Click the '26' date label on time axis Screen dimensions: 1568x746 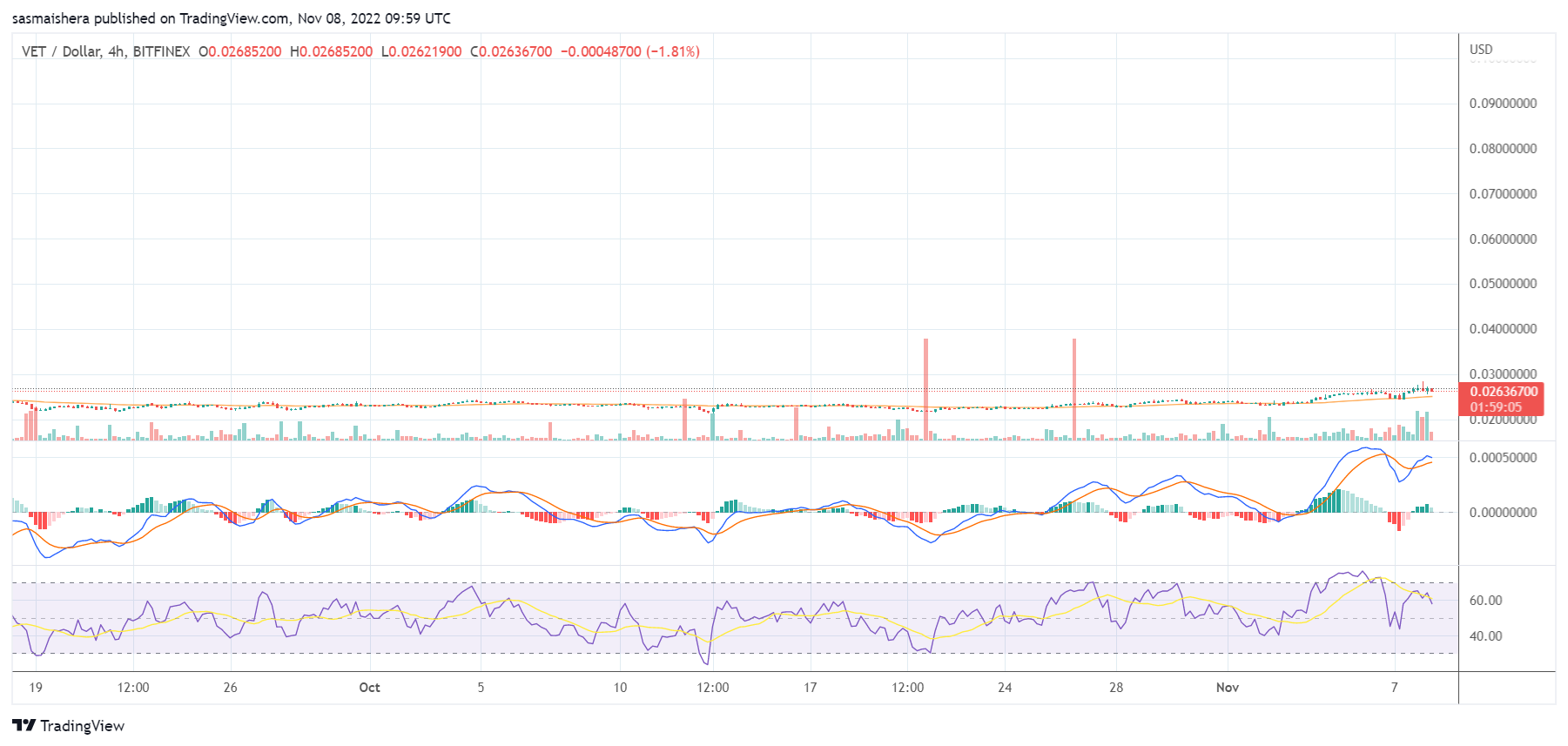click(x=230, y=688)
